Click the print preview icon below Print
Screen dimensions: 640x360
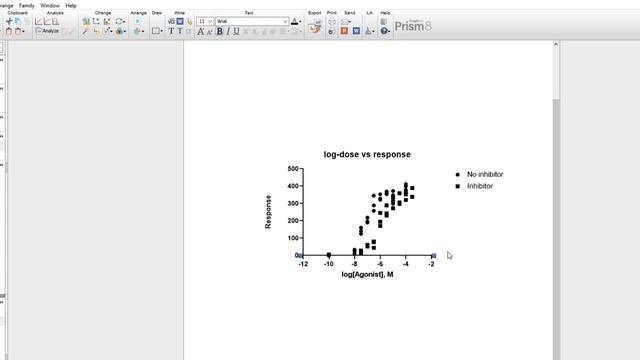[332, 31]
